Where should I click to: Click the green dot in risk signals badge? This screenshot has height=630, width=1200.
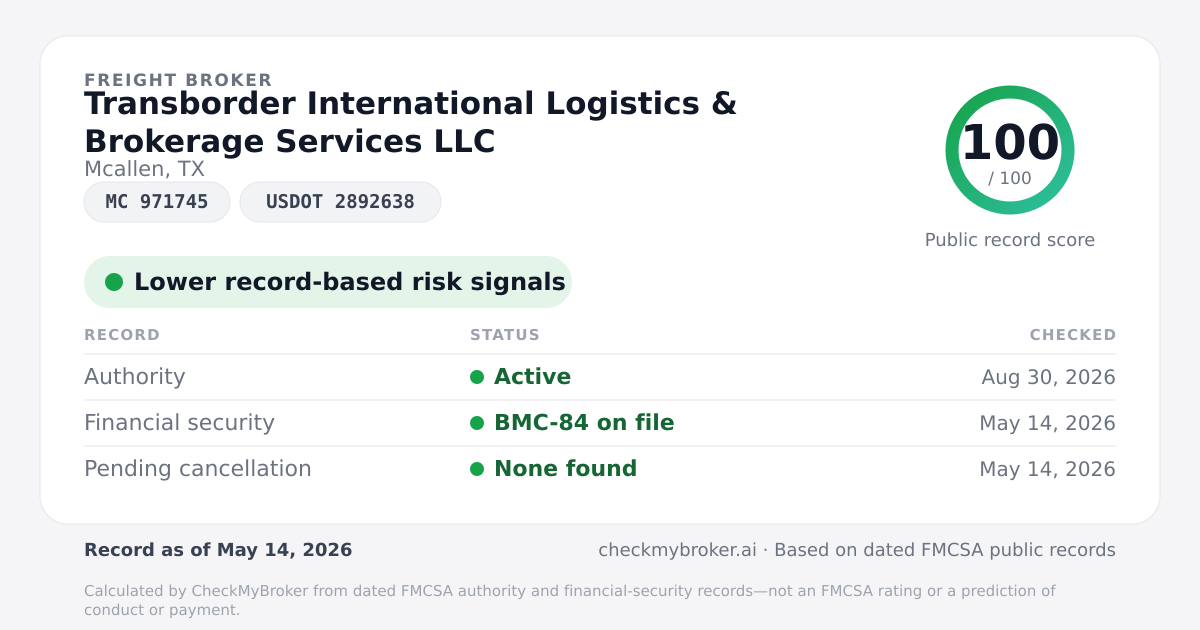pyautogui.click(x=114, y=282)
